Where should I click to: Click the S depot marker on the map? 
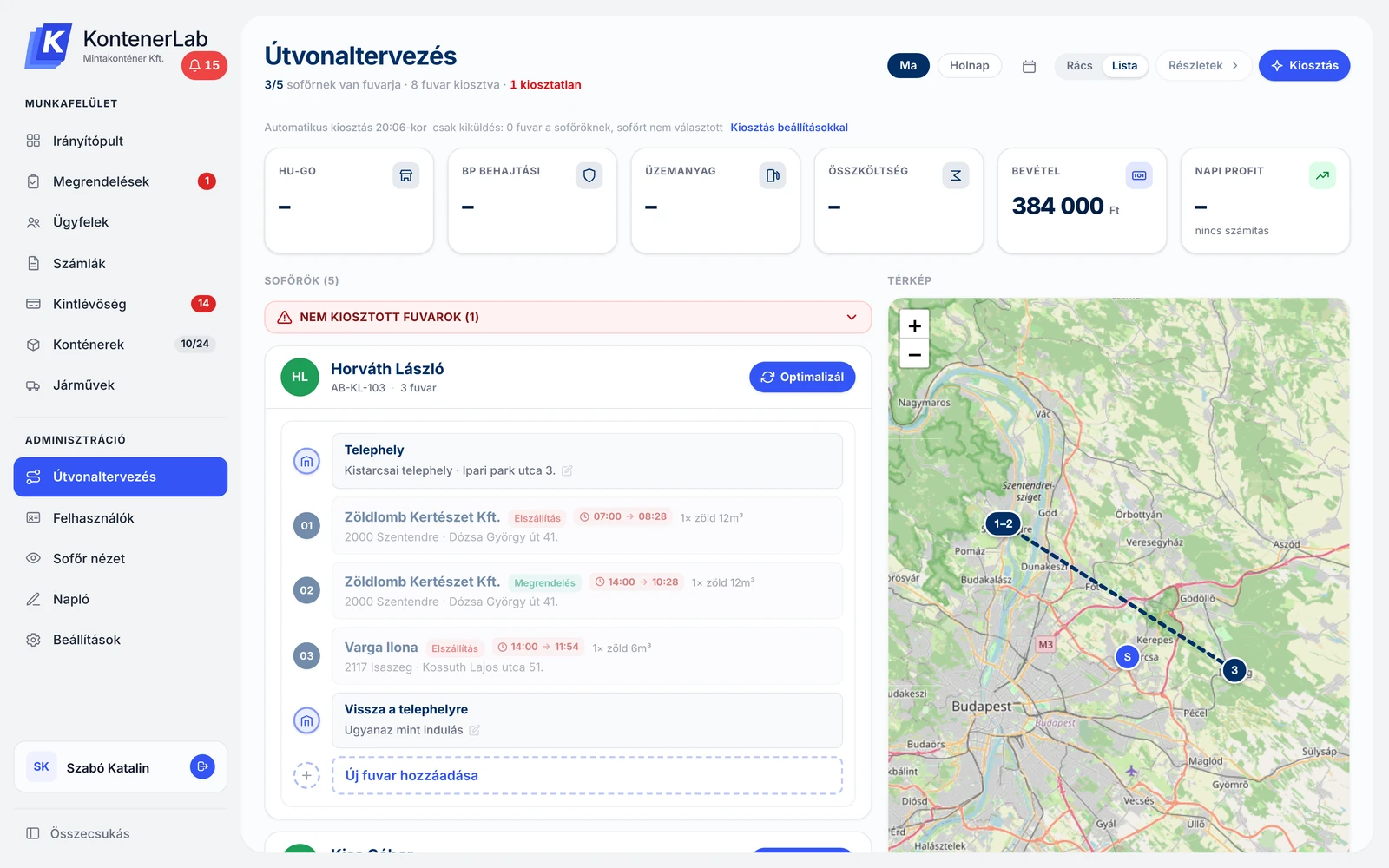click(x=1127, y=657)
